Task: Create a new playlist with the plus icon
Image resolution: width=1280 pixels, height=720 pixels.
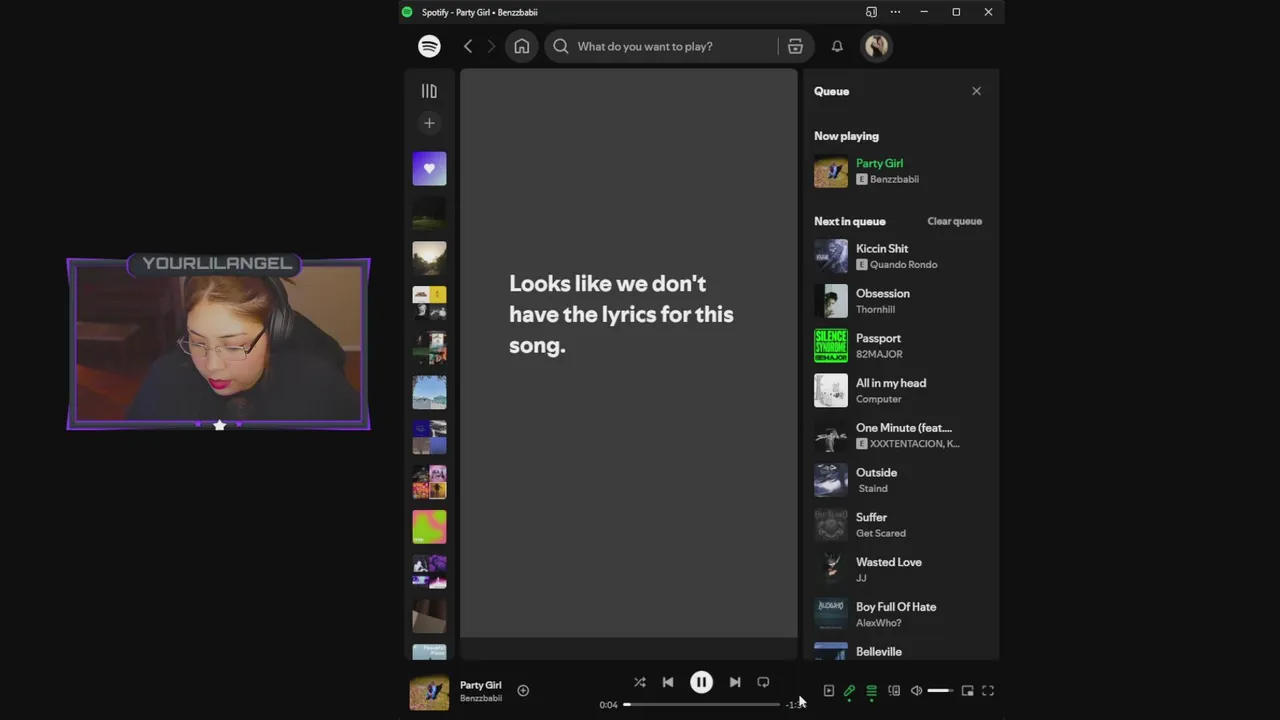Action: pos(429,123)
